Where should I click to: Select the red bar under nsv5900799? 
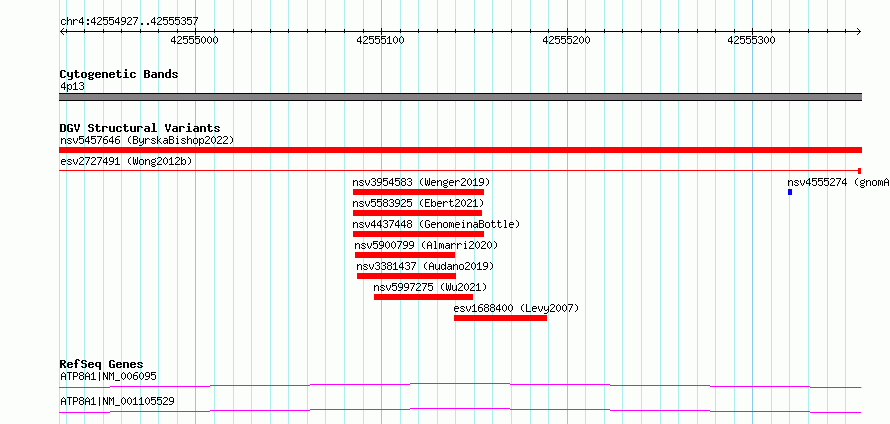[x=405, y=255]
